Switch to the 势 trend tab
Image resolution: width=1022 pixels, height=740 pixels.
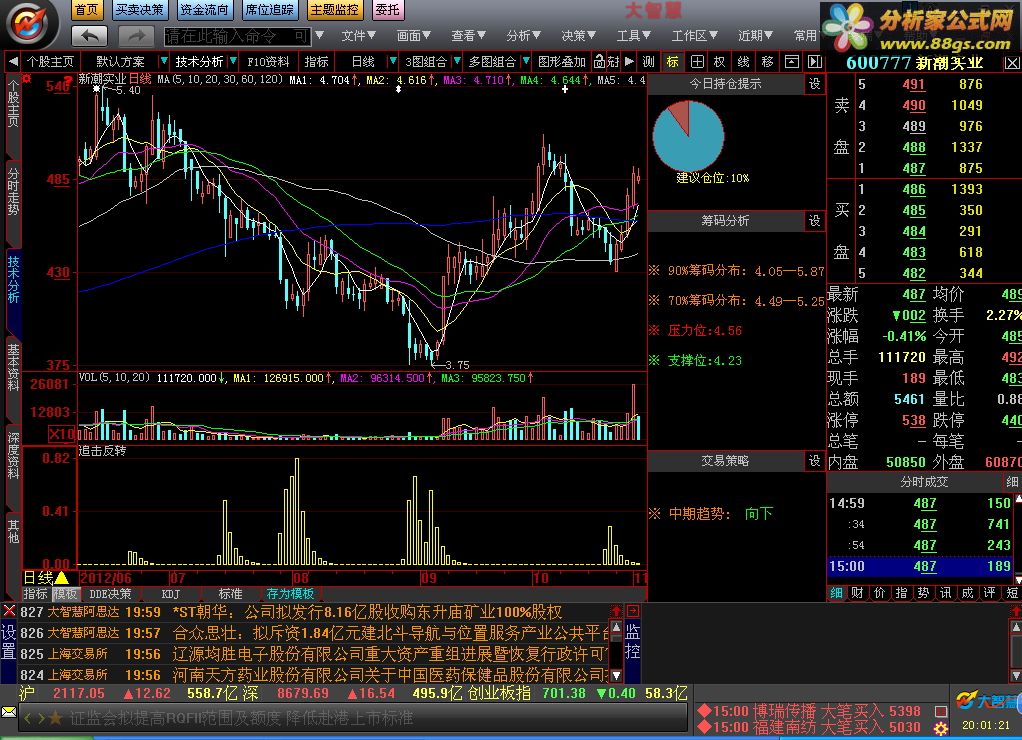click(x=924, y=593)
